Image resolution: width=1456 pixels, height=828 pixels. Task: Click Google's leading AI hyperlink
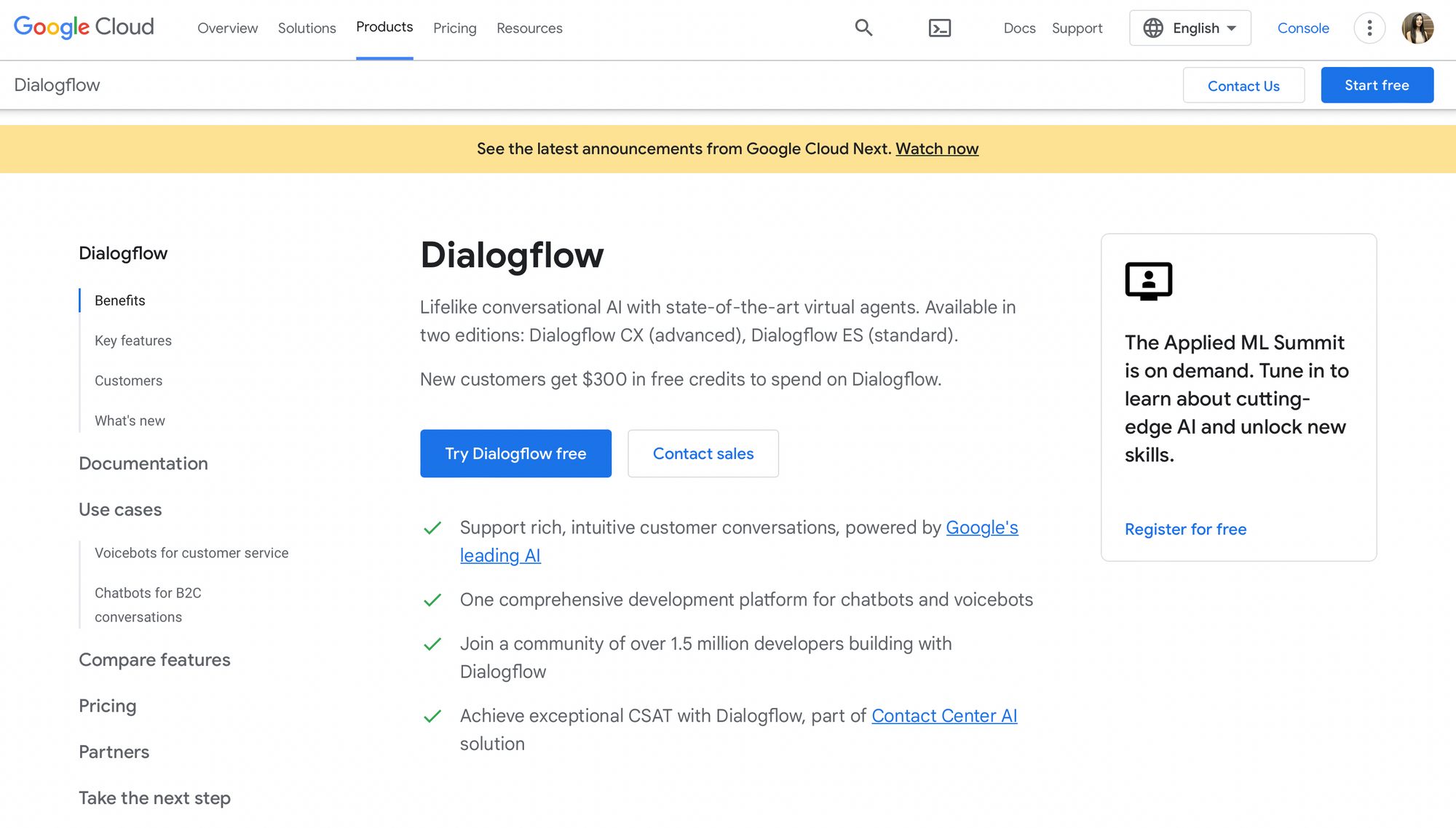[739, 541]
